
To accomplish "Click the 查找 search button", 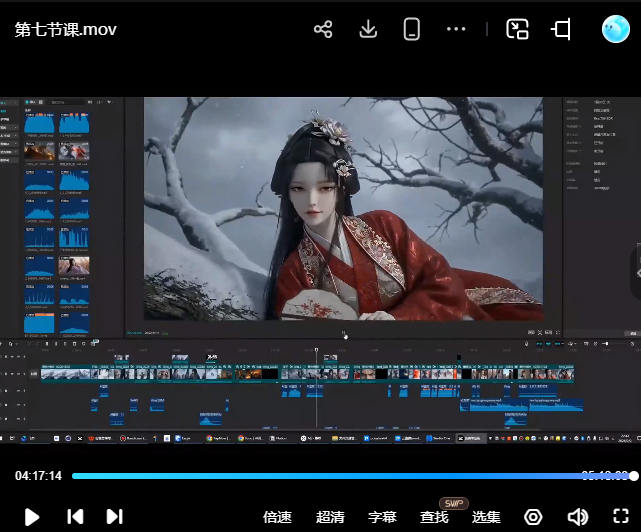I will [x=434, y=517].
